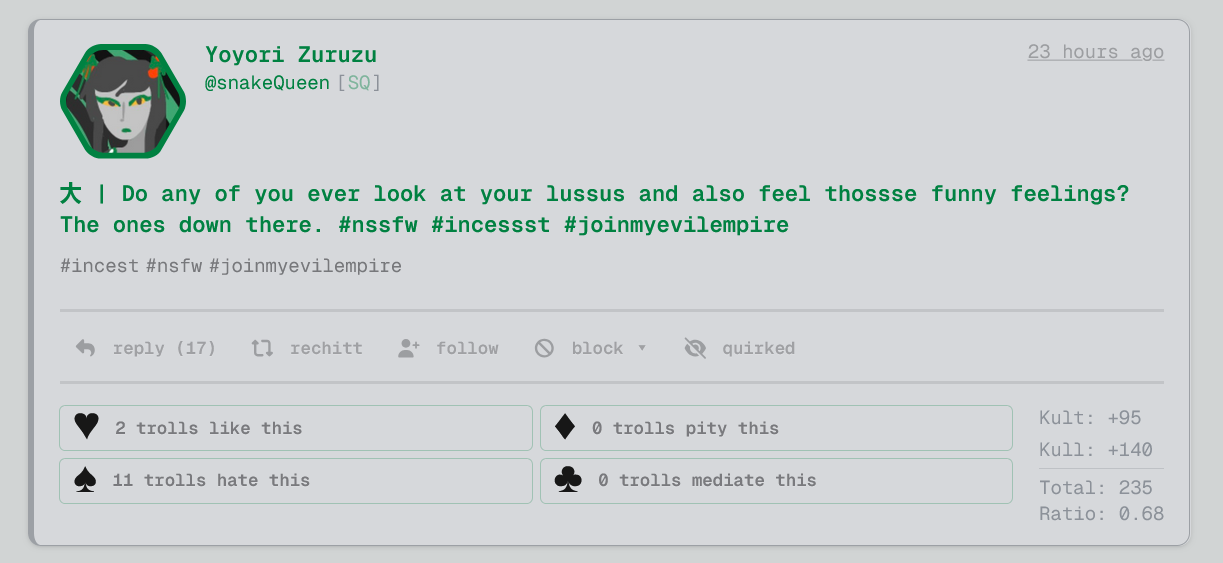Click the club mediate icon

567,480
